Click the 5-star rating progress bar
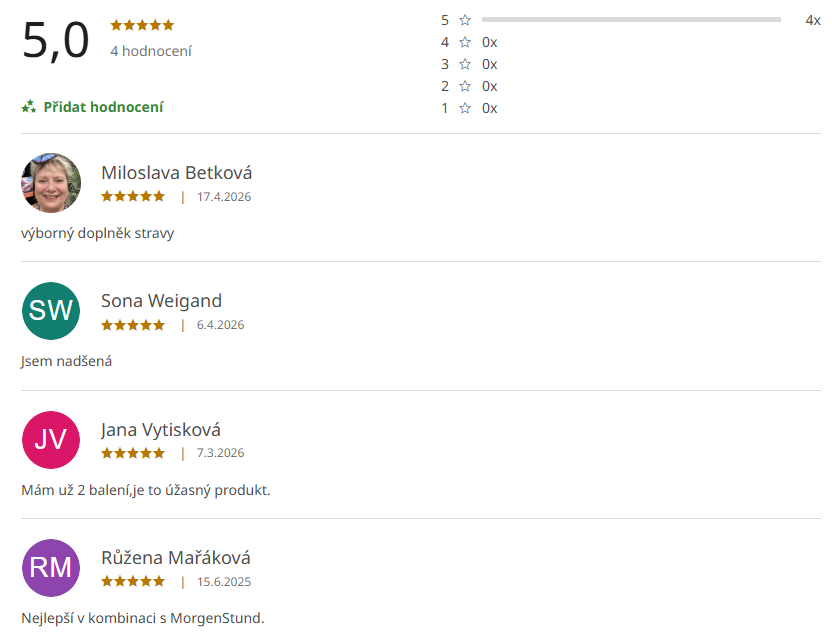Image resolution: width=832 pixels, height=634 pixels. pyautogui.click(x=631, y=20)
